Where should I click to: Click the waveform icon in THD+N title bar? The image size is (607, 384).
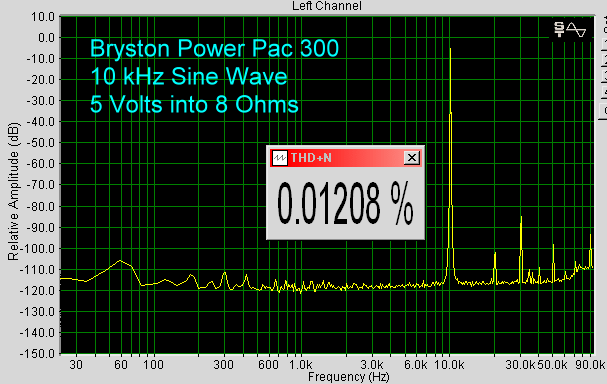(x=279, y=158)
